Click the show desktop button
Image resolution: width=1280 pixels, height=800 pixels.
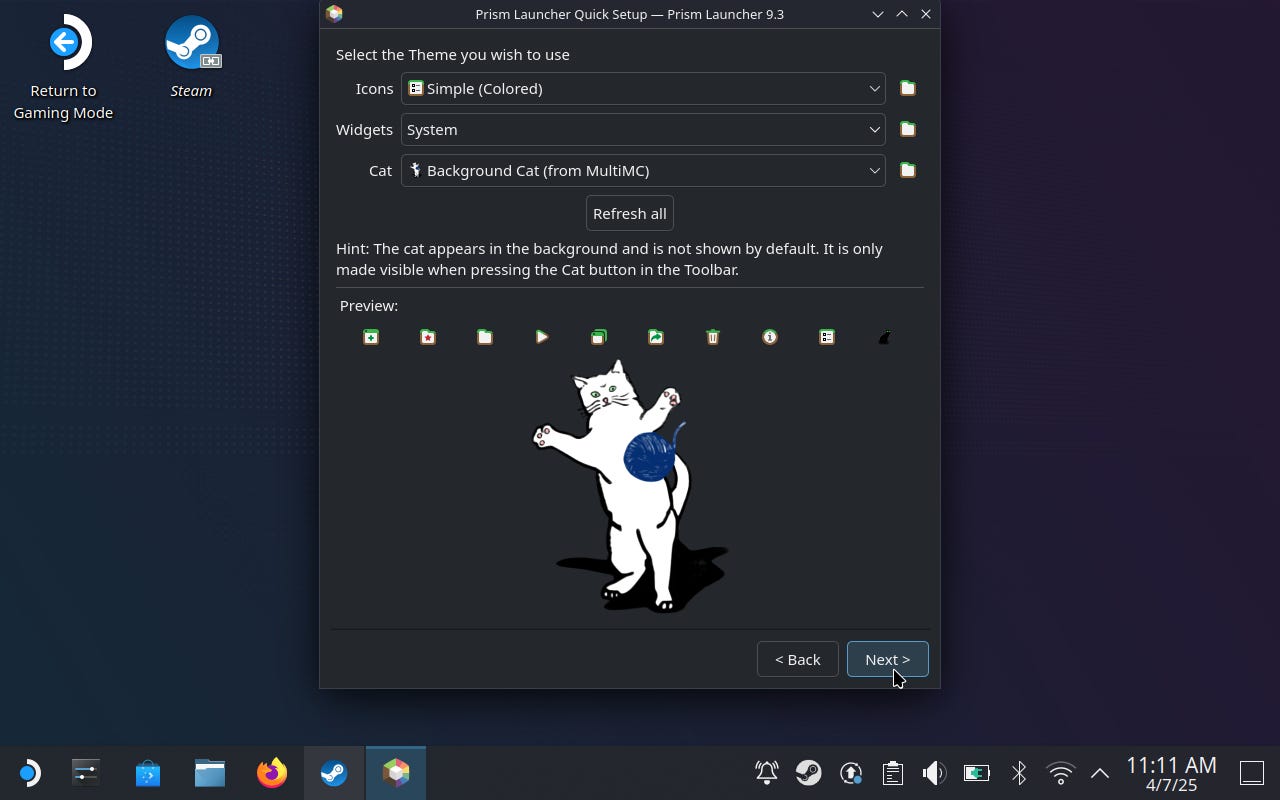coord(1252,773)
